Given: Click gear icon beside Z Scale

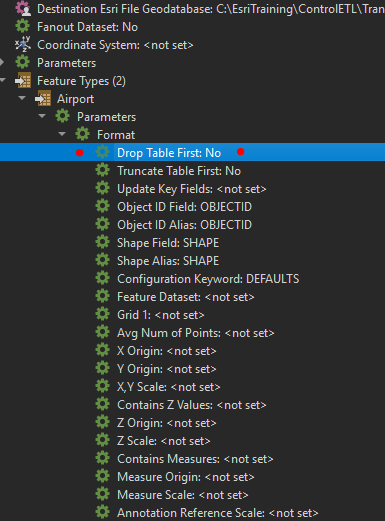Looking at the screenshot, I should click(x=103, y=441).
